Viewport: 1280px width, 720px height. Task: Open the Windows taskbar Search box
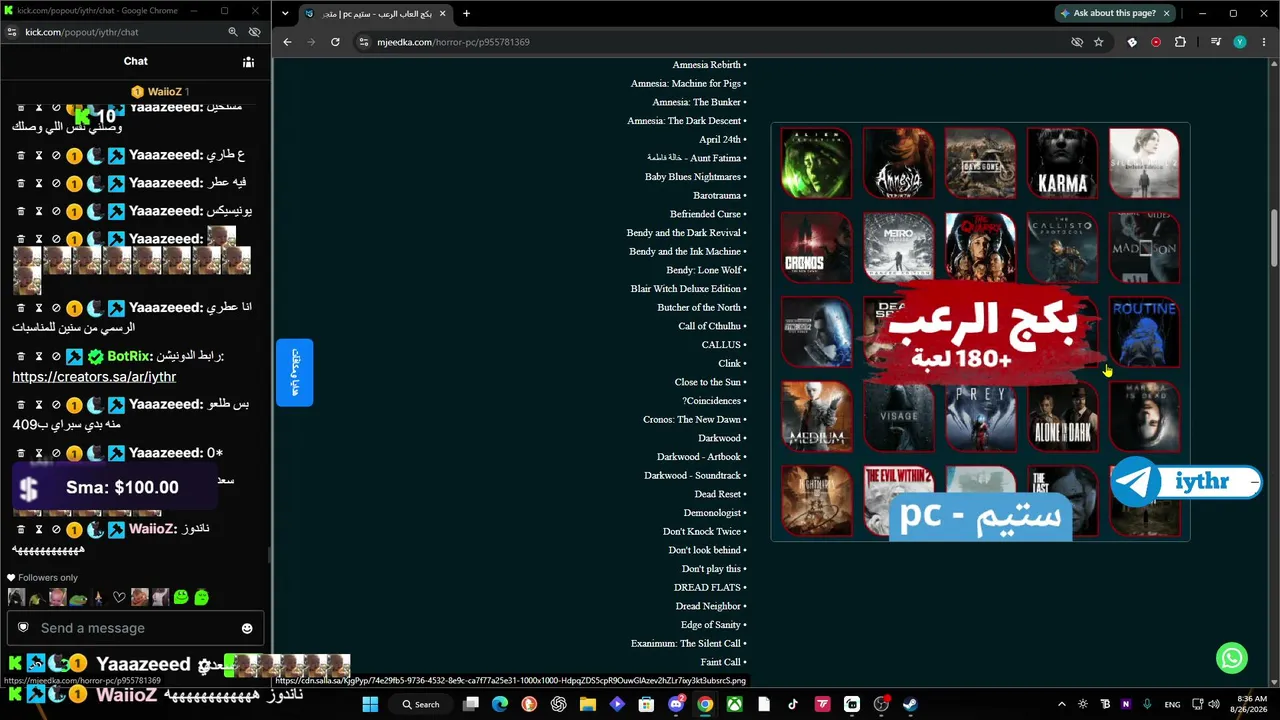pos(421,704)
